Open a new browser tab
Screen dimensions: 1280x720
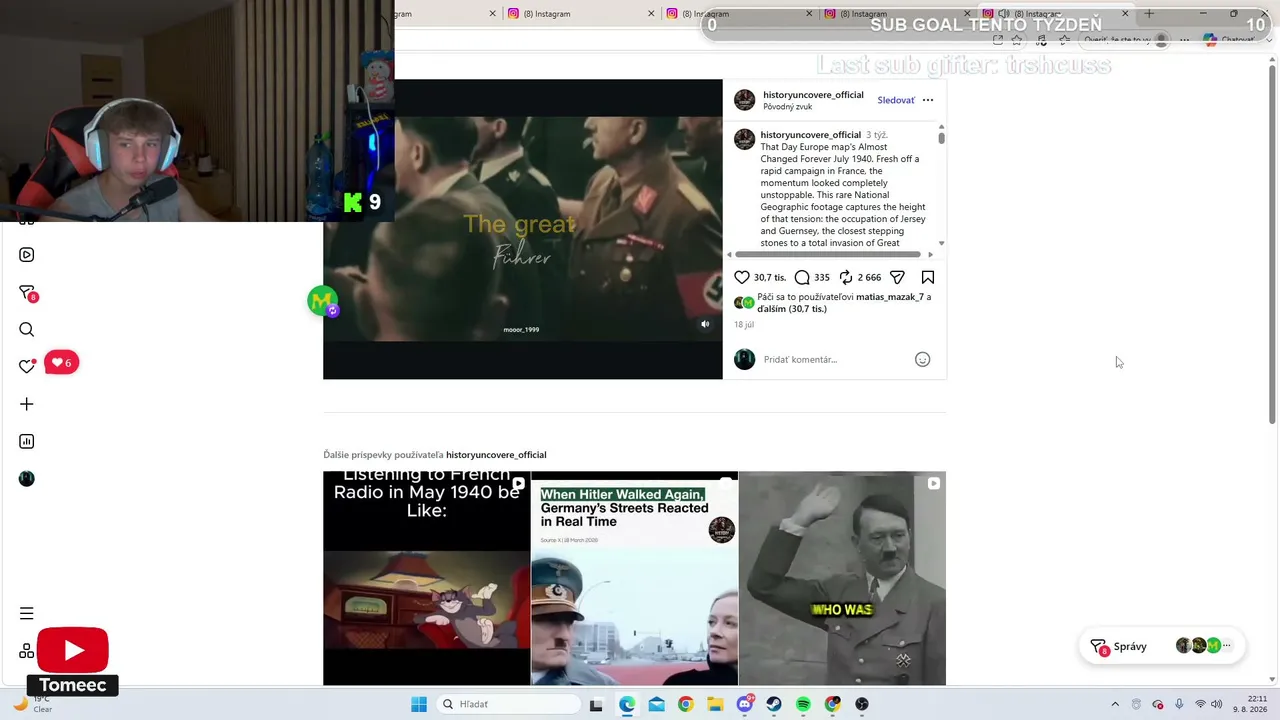coord(1149,14)
